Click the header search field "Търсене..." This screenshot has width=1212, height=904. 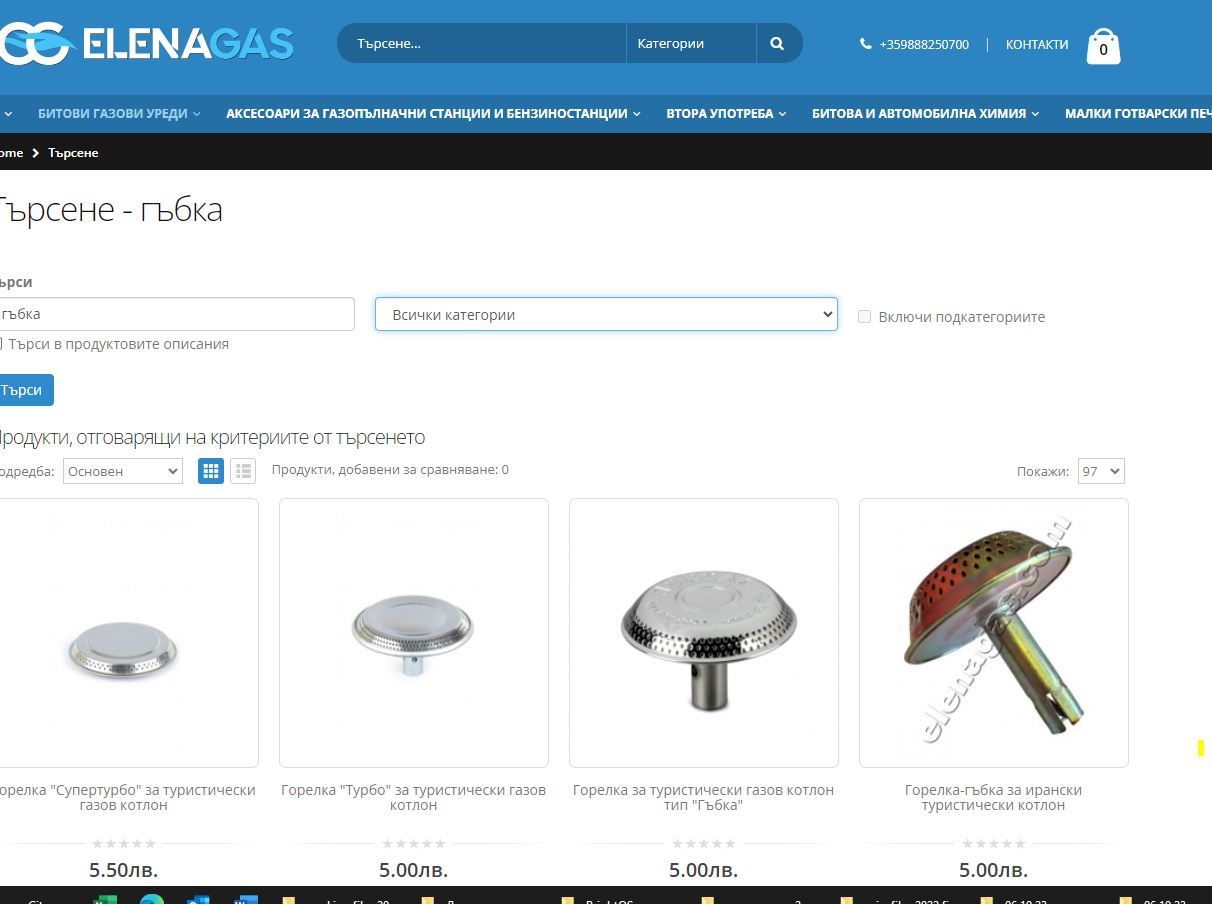(x=482, y=43)
